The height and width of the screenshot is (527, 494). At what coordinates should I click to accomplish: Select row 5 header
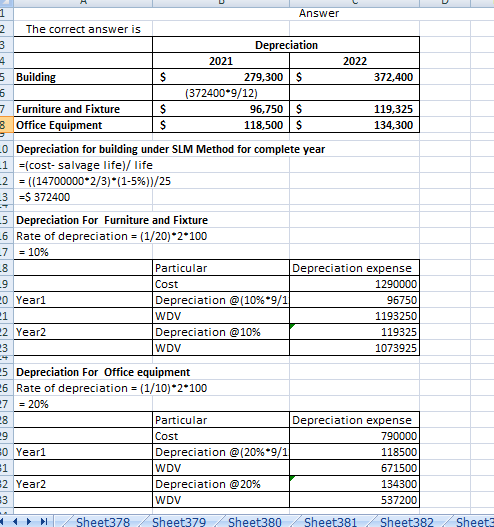point(6,77)
